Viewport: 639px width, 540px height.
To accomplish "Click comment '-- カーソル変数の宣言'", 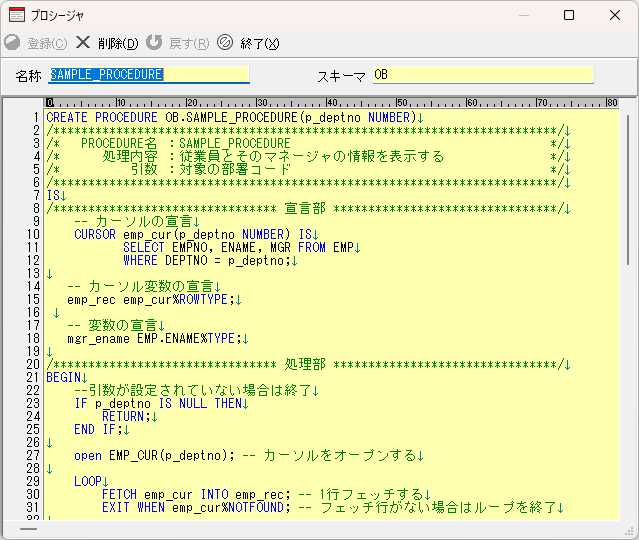I will coord(140,287).
